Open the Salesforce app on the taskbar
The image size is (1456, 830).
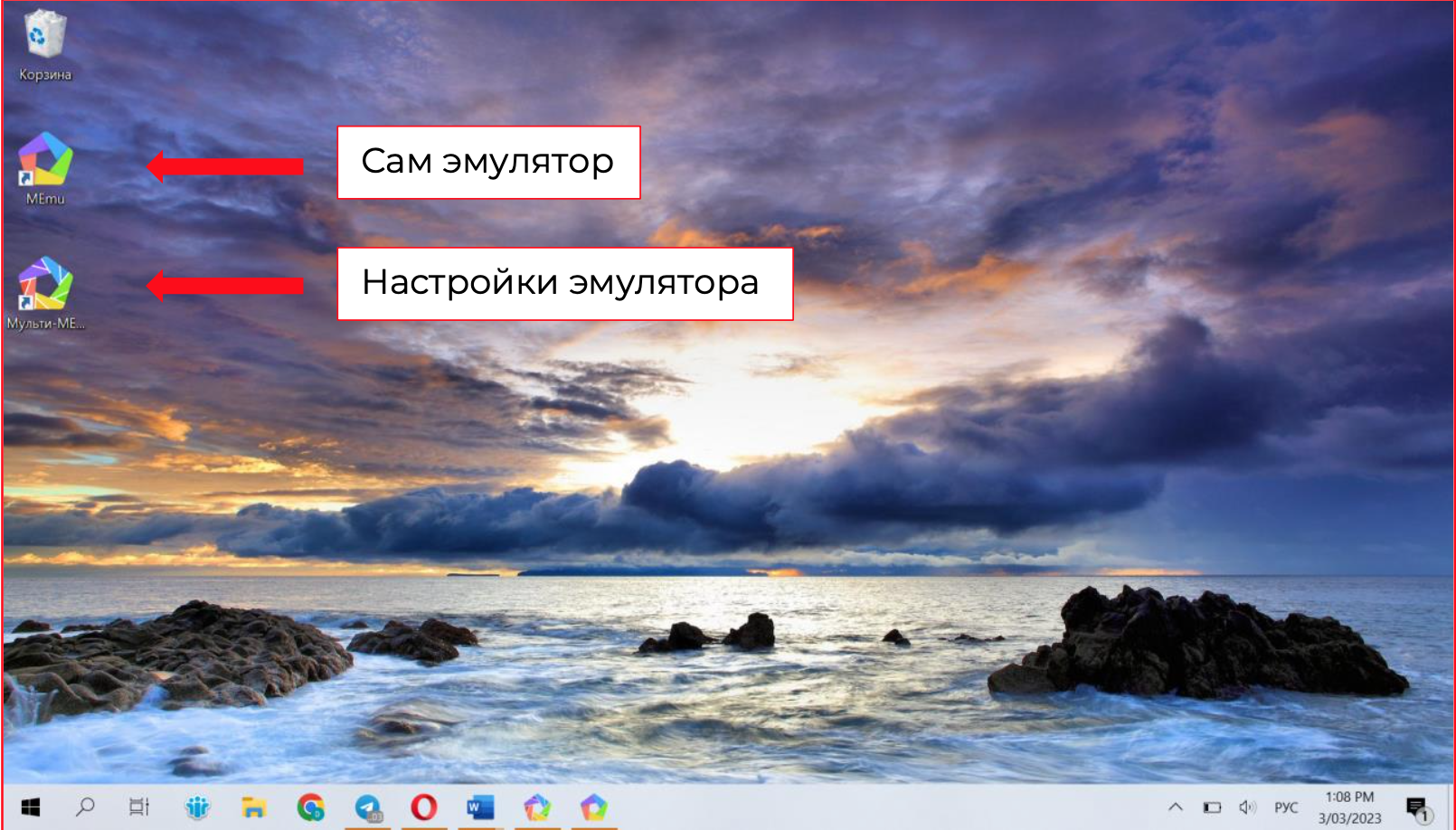tap(197, 807)
